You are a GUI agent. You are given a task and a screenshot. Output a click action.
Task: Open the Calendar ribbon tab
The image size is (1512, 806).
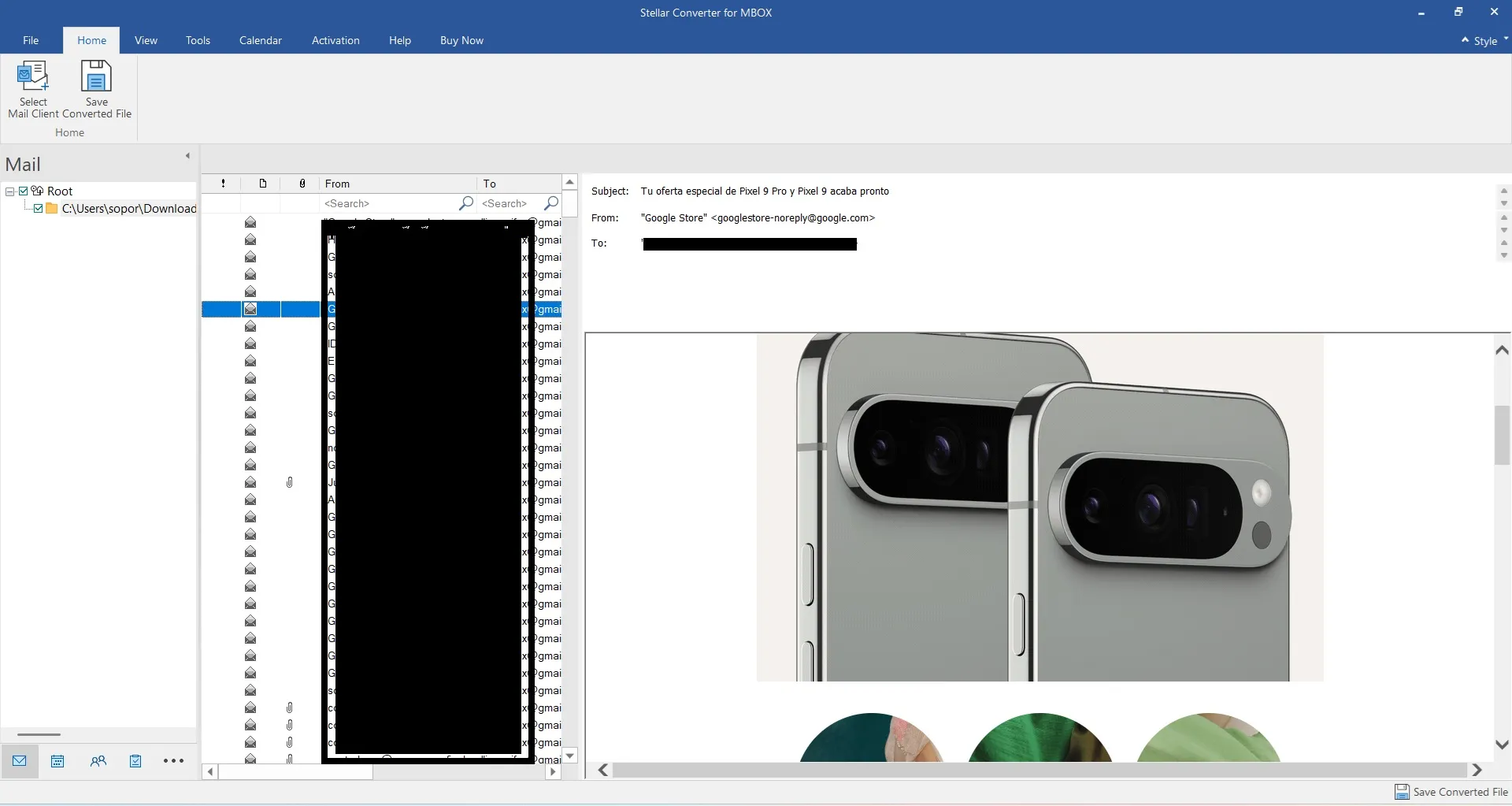pos(261,40)
